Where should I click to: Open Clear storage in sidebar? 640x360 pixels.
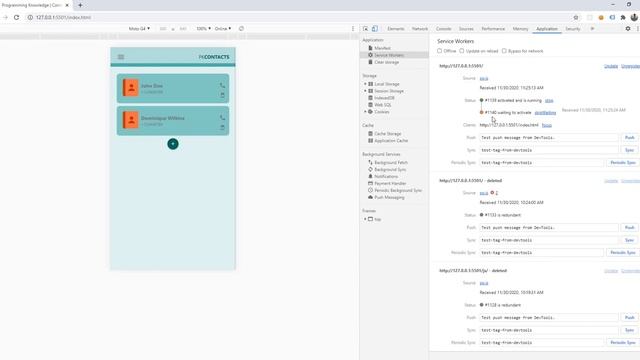[x=387, y=62]
